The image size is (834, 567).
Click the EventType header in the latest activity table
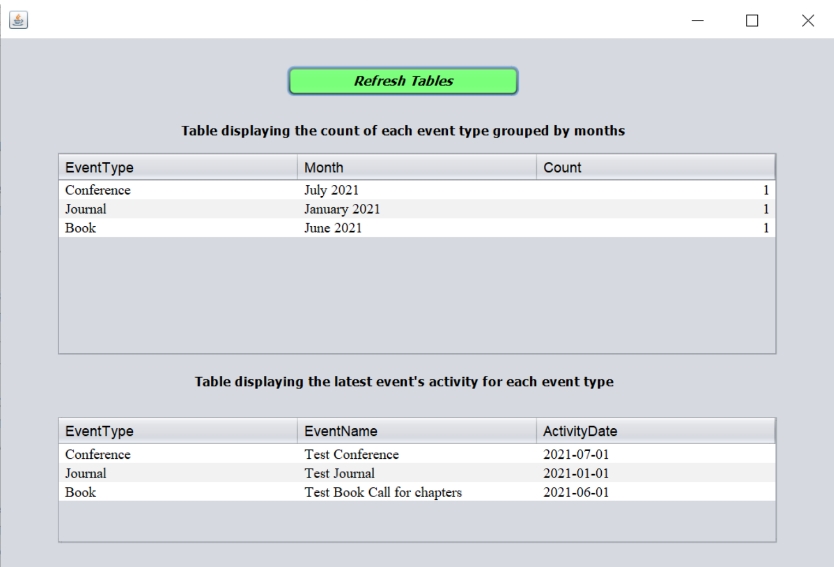point(178,431)
